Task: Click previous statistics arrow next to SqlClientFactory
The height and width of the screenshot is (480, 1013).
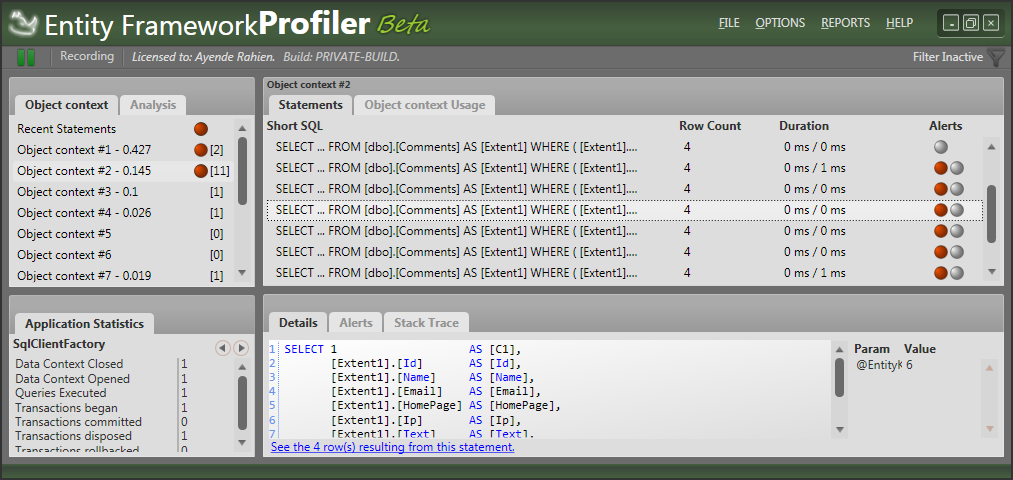Action: [222, 348]
